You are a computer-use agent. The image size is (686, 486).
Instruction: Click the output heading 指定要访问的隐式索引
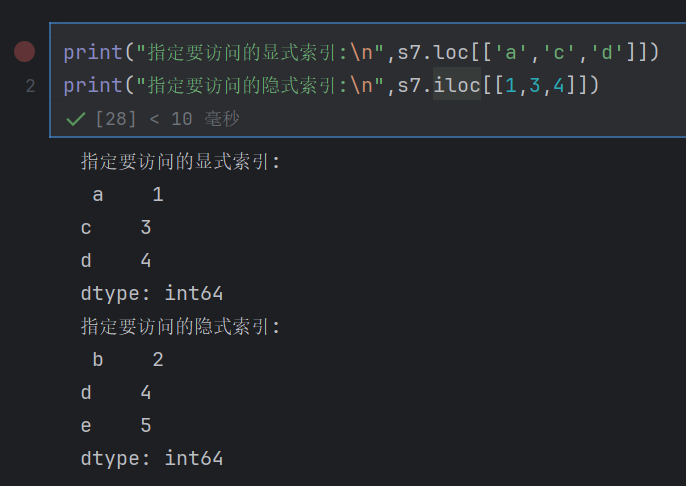(x=180, y=326)
